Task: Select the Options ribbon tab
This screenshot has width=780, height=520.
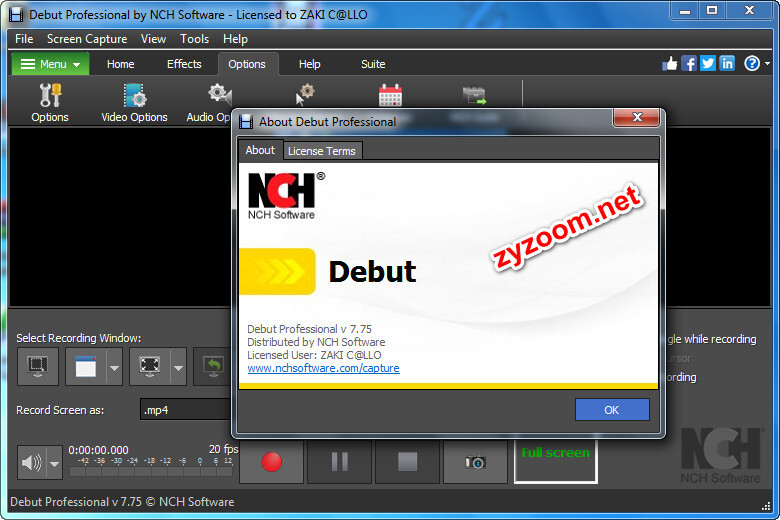Action: pyautogui.click(x=247, y=64)
